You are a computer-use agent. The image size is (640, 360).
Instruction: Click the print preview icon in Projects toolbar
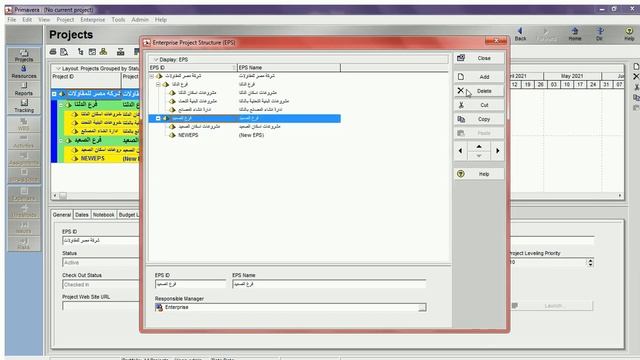[64, 52]
